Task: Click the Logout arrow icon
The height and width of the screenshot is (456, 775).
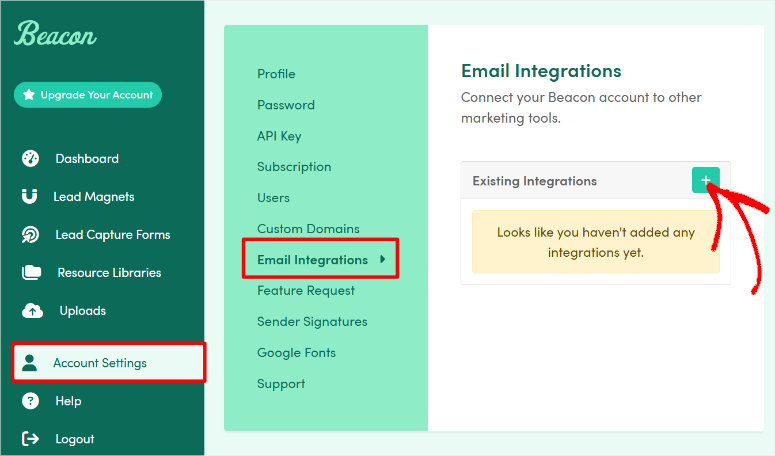Action: [31, 439]
